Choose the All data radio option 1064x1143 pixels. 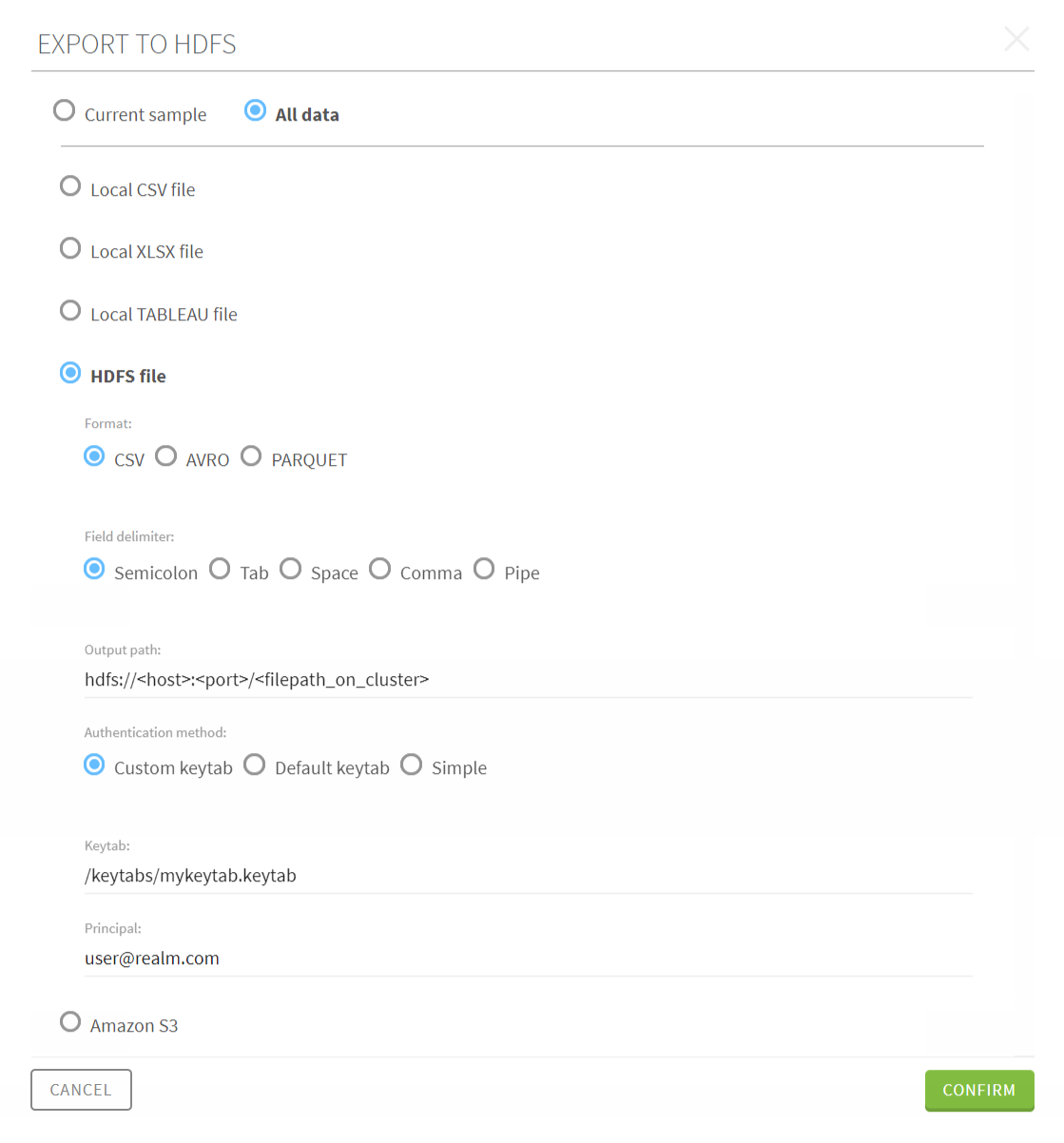255,110
